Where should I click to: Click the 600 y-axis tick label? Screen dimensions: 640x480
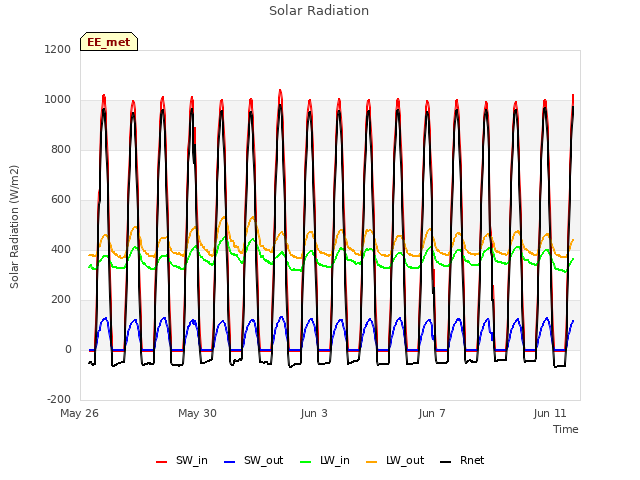pyautogui.click(x=61, y=200)
